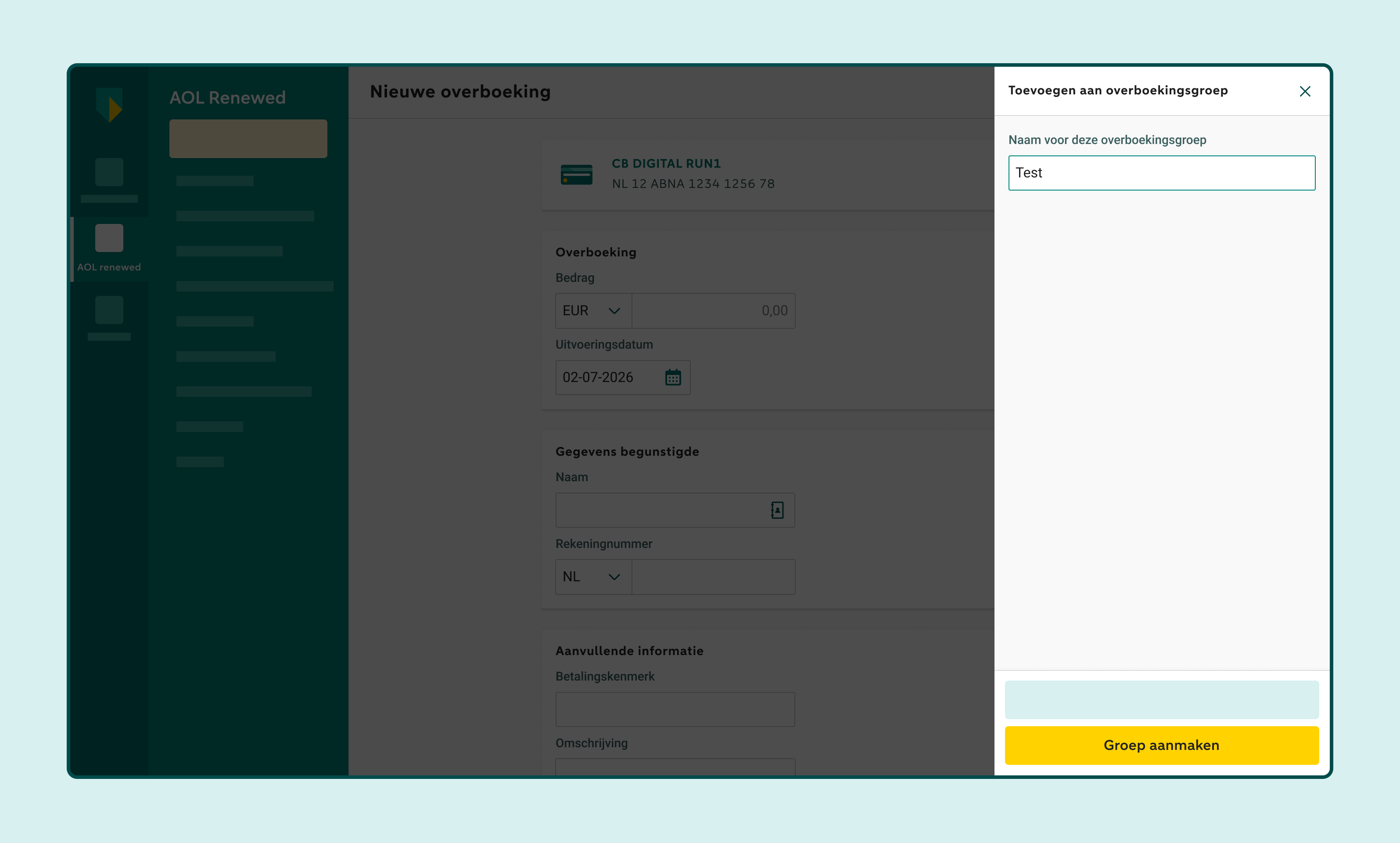Image resolution: width=1400 pixels, height=843 pixels.
Task: Click the Gegevens begunstigde section heading
Action: pyautogui.click(x=627, y=452)
